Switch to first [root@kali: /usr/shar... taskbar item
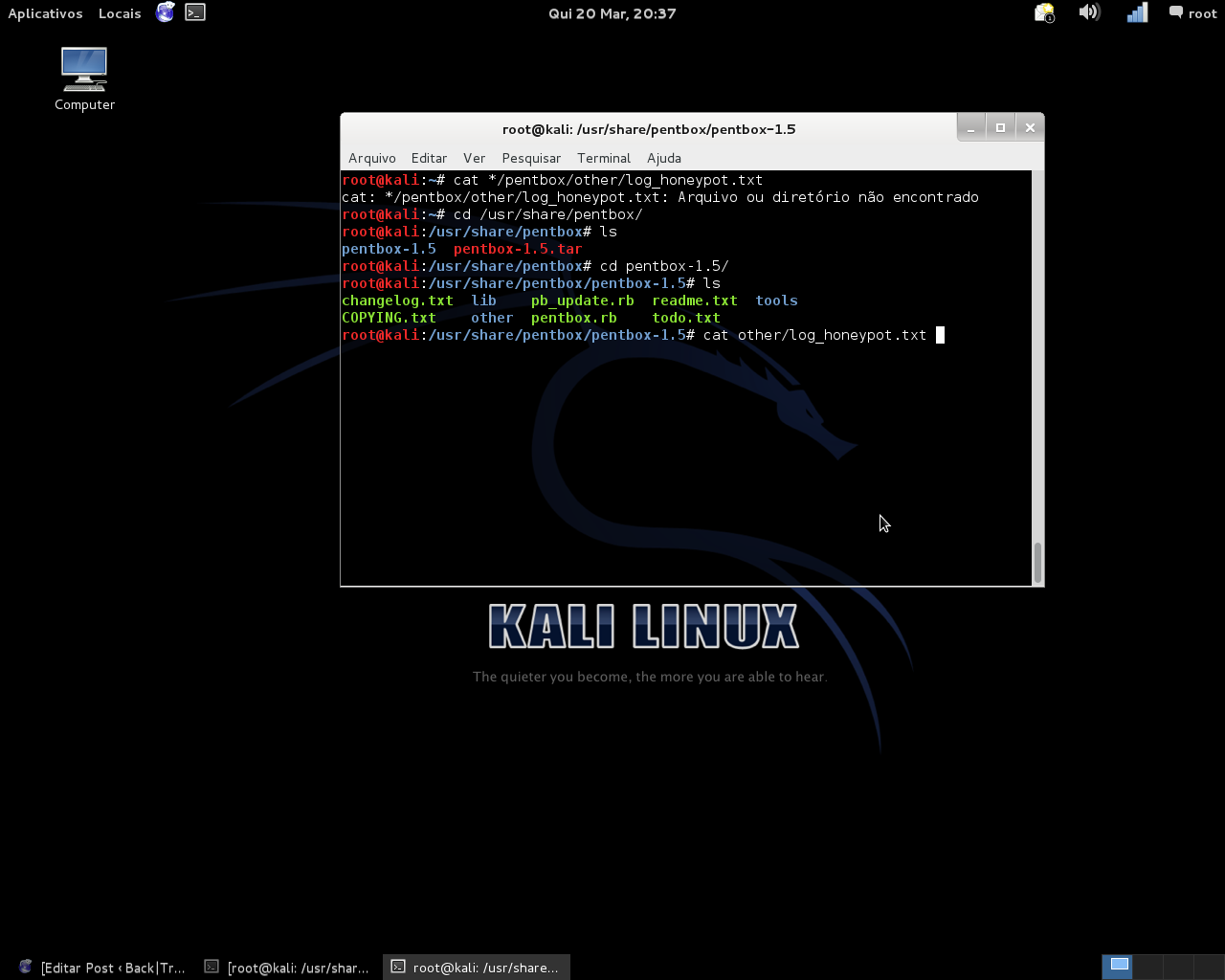Screen dimensions: 1225x980 tap(287, 968)
